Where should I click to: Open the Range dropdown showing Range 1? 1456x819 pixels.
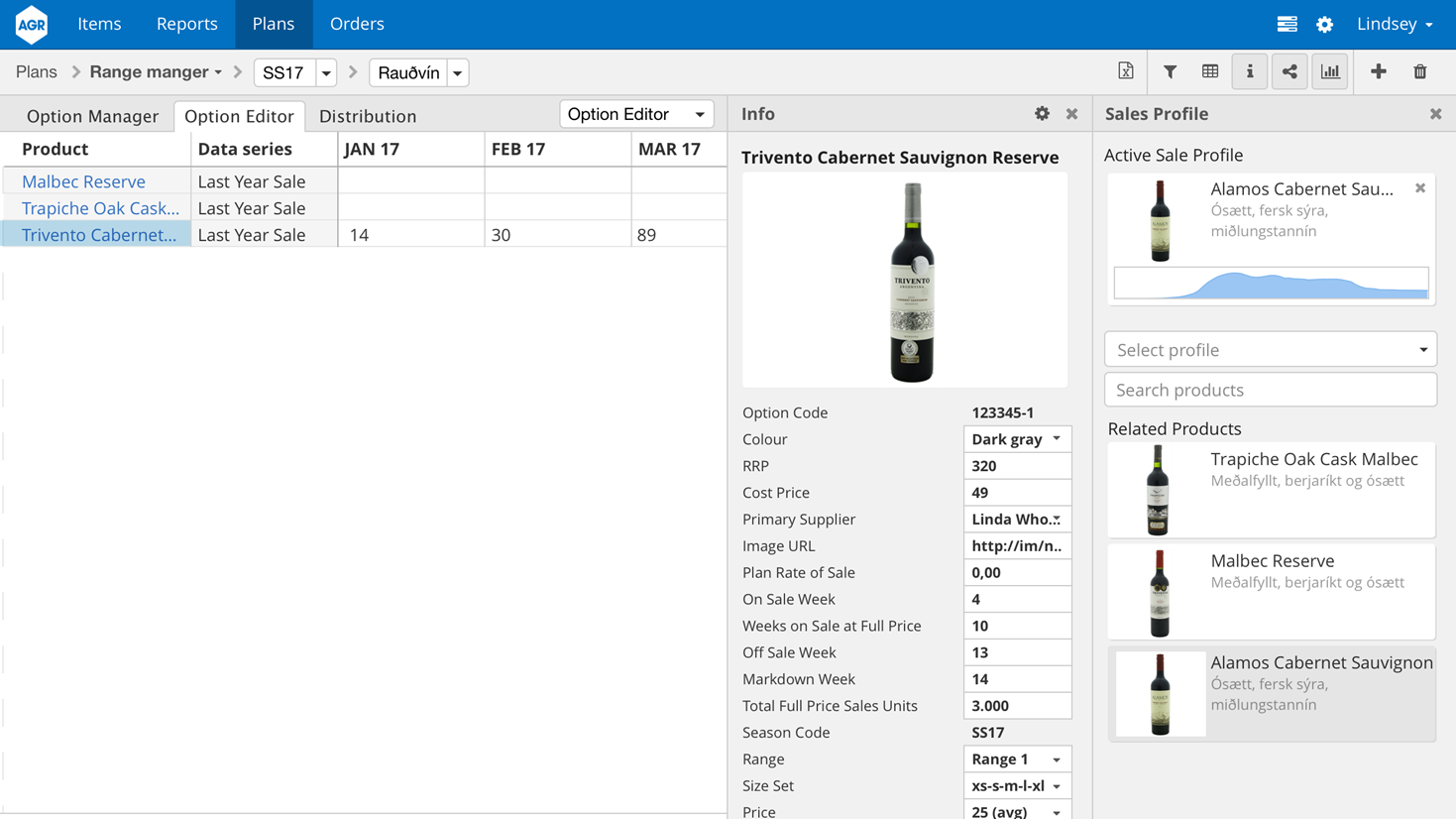[1017, 760]
